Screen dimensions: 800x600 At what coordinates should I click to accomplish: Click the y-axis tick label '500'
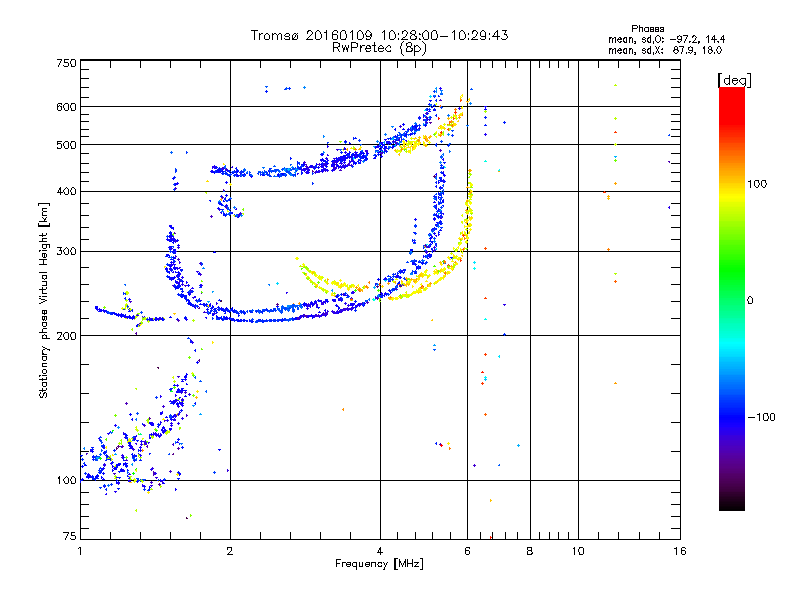(67, 145)
